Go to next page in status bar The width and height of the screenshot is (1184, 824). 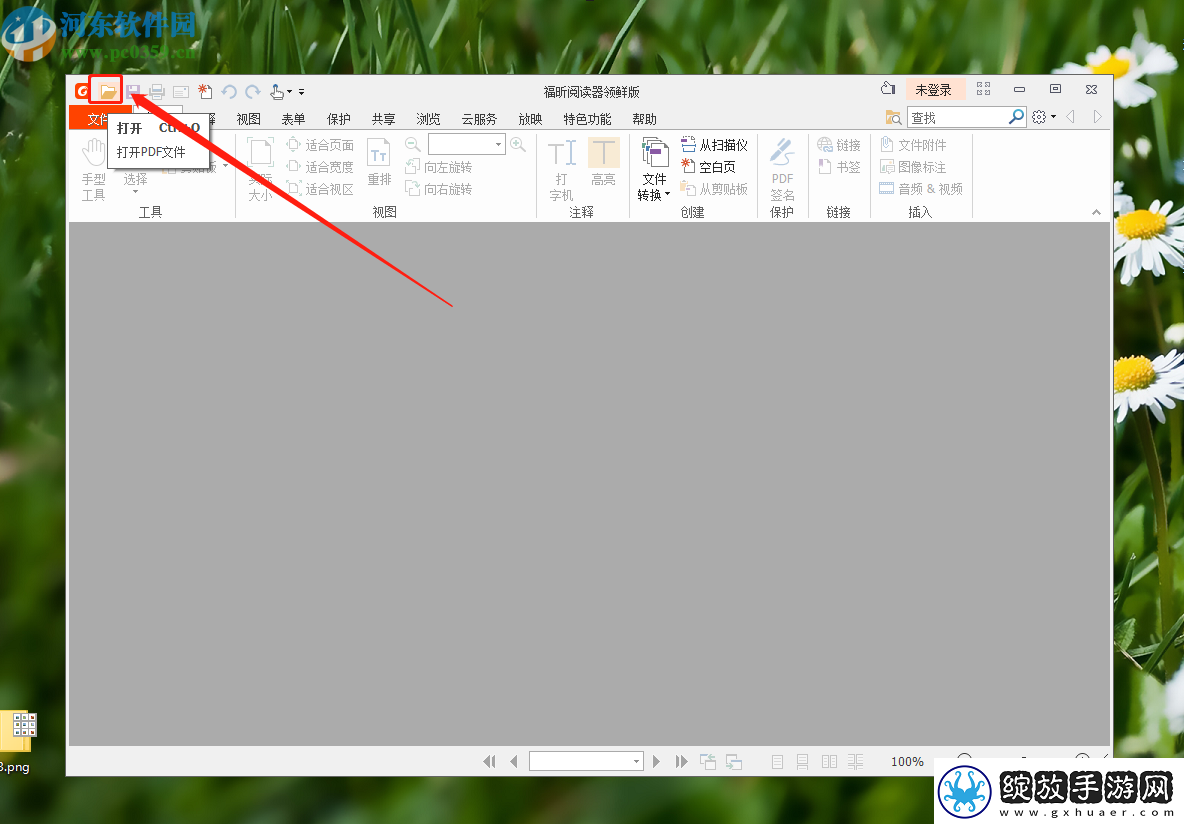point(656,761)
